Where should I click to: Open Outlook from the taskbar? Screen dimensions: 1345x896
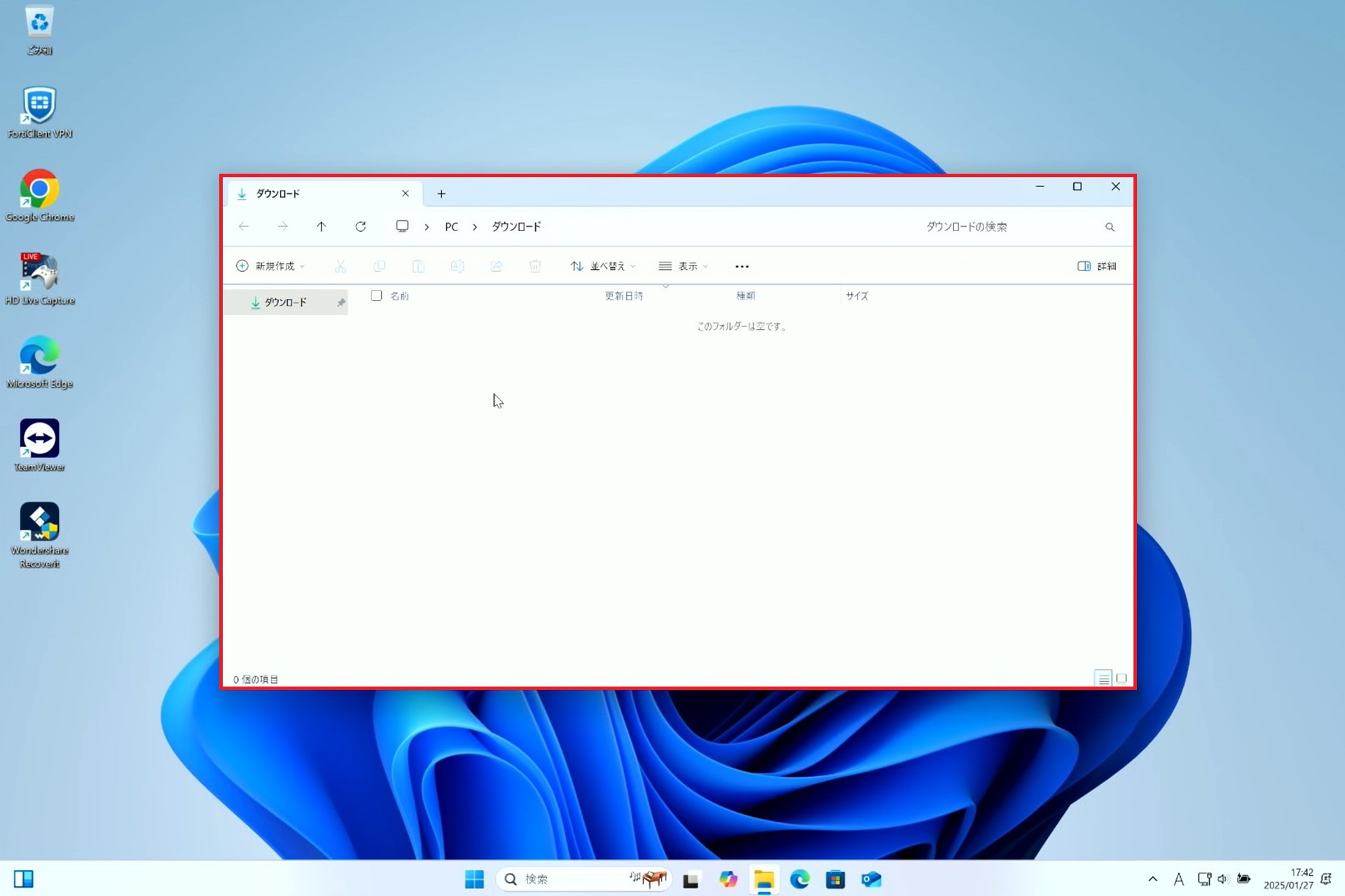tap(871, 879)
